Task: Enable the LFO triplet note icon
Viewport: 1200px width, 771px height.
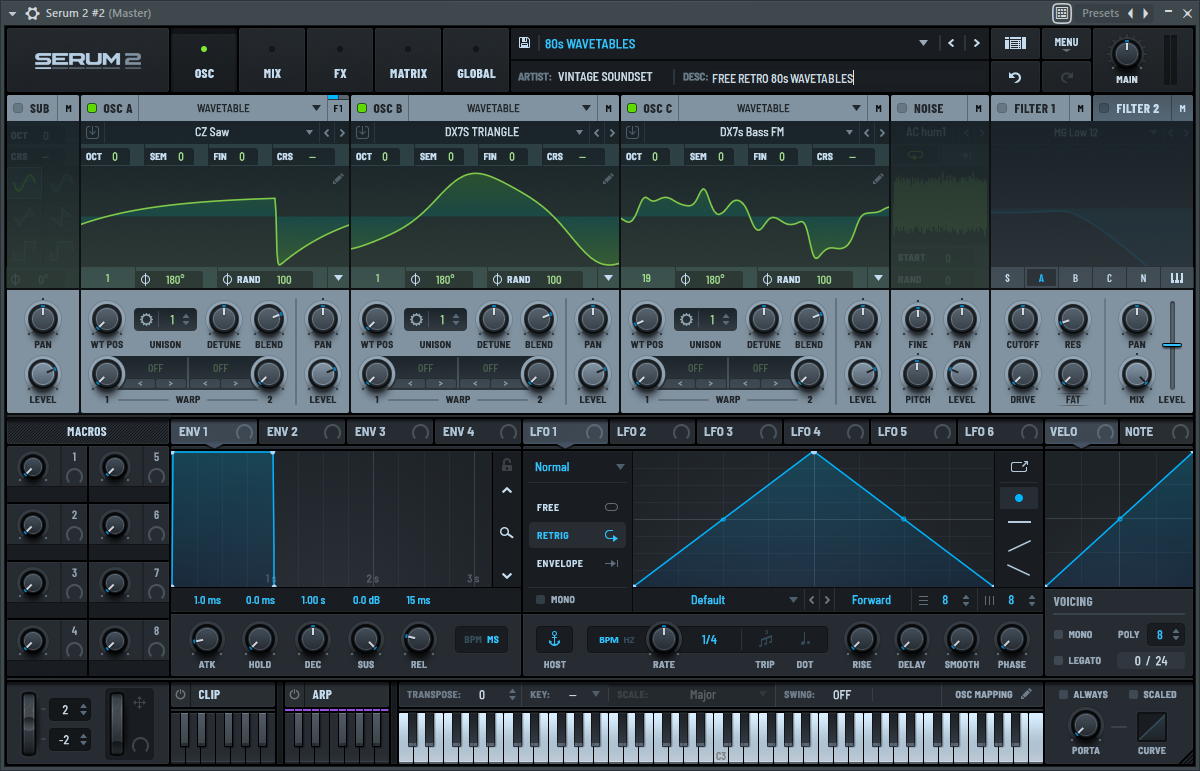Action: (x=766, y=639)
